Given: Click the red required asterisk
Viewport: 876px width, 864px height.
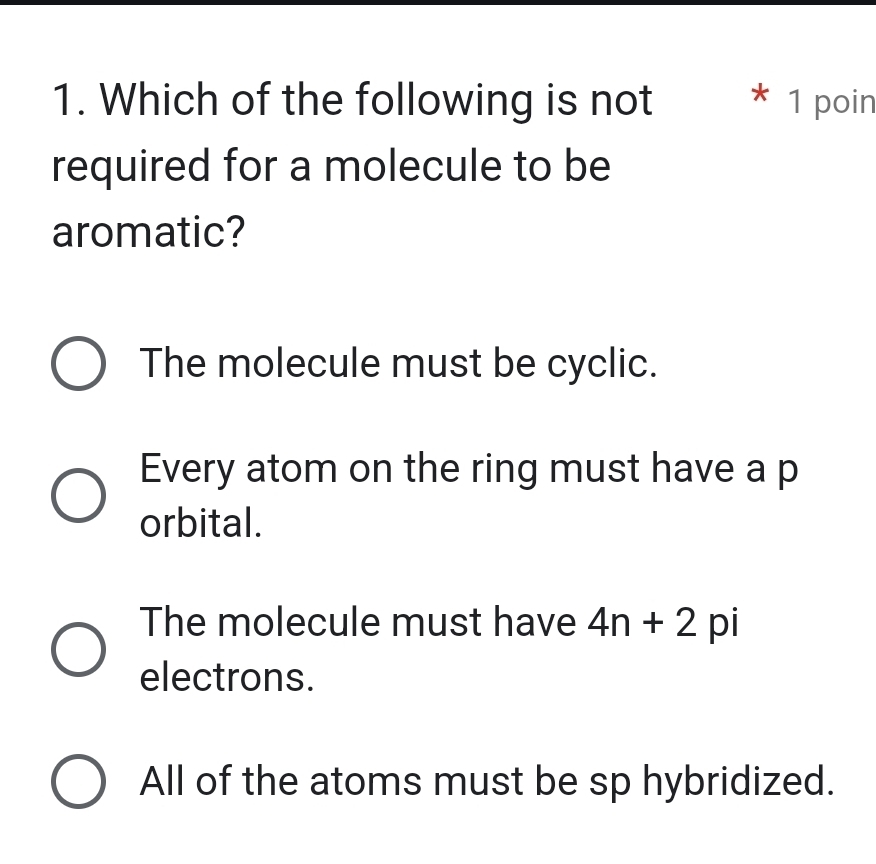Looking at the screenshot, I should (x=761, y=98).
